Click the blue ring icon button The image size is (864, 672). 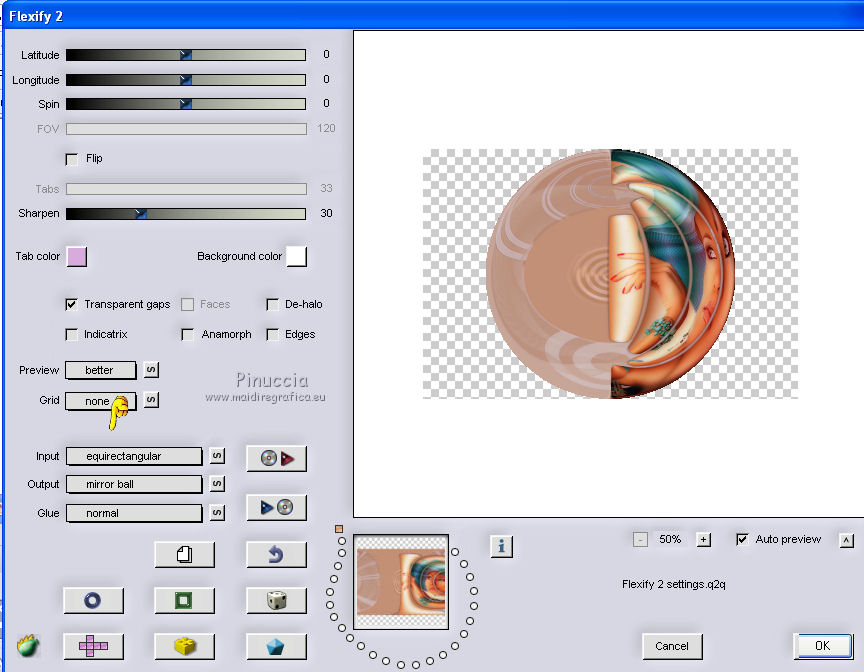[93, 600]
